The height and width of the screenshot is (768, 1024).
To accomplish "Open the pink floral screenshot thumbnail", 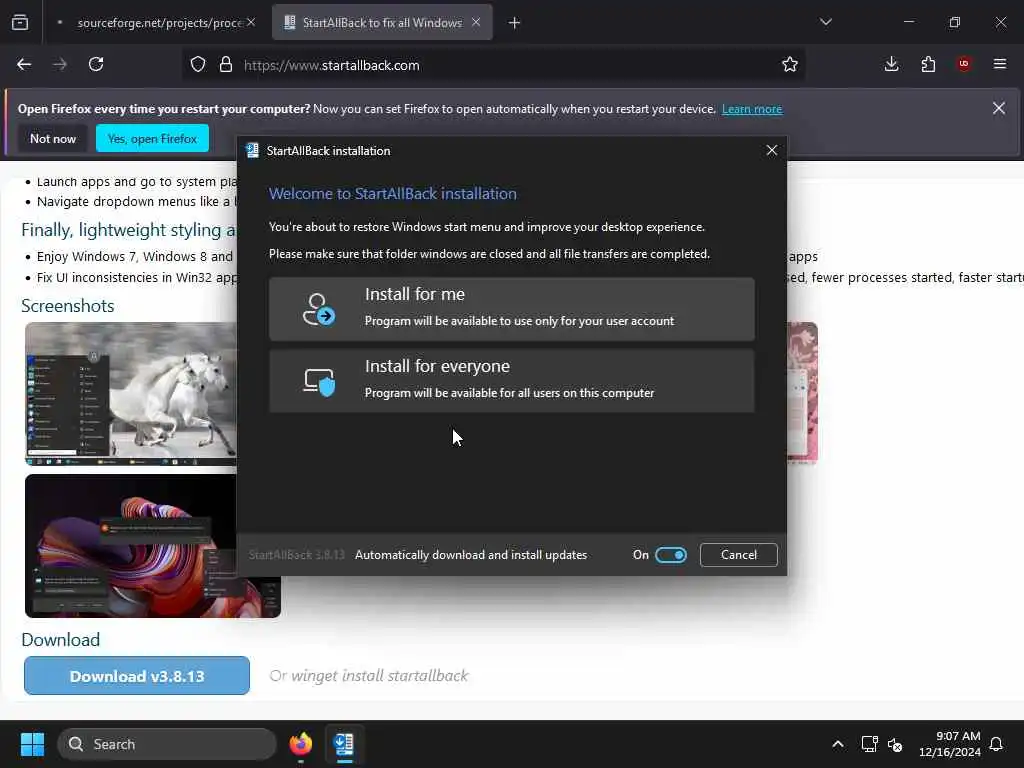I will pyautogui.click(x=803, y=392).
